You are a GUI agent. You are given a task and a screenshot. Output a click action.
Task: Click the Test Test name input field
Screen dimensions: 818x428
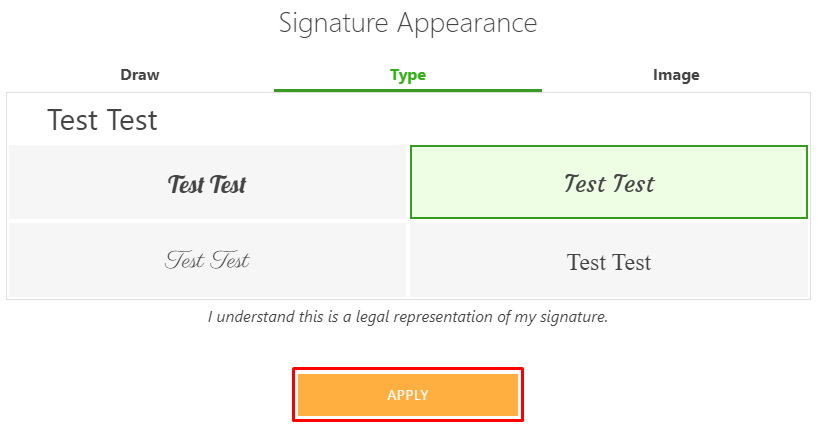click(x=408, y=120)
